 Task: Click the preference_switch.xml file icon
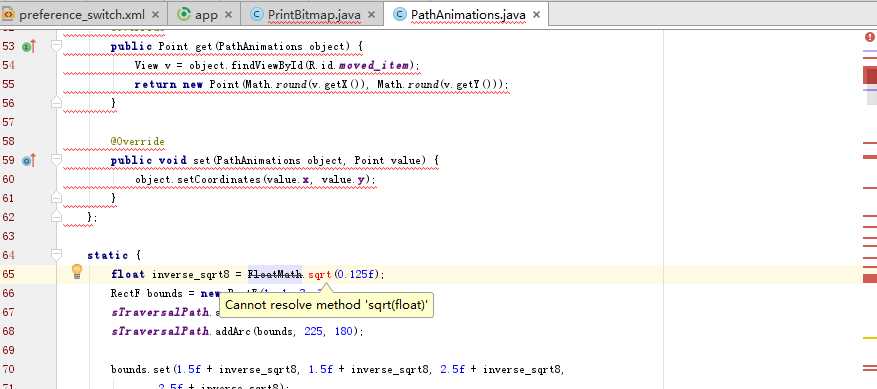[x=8, y=15]
